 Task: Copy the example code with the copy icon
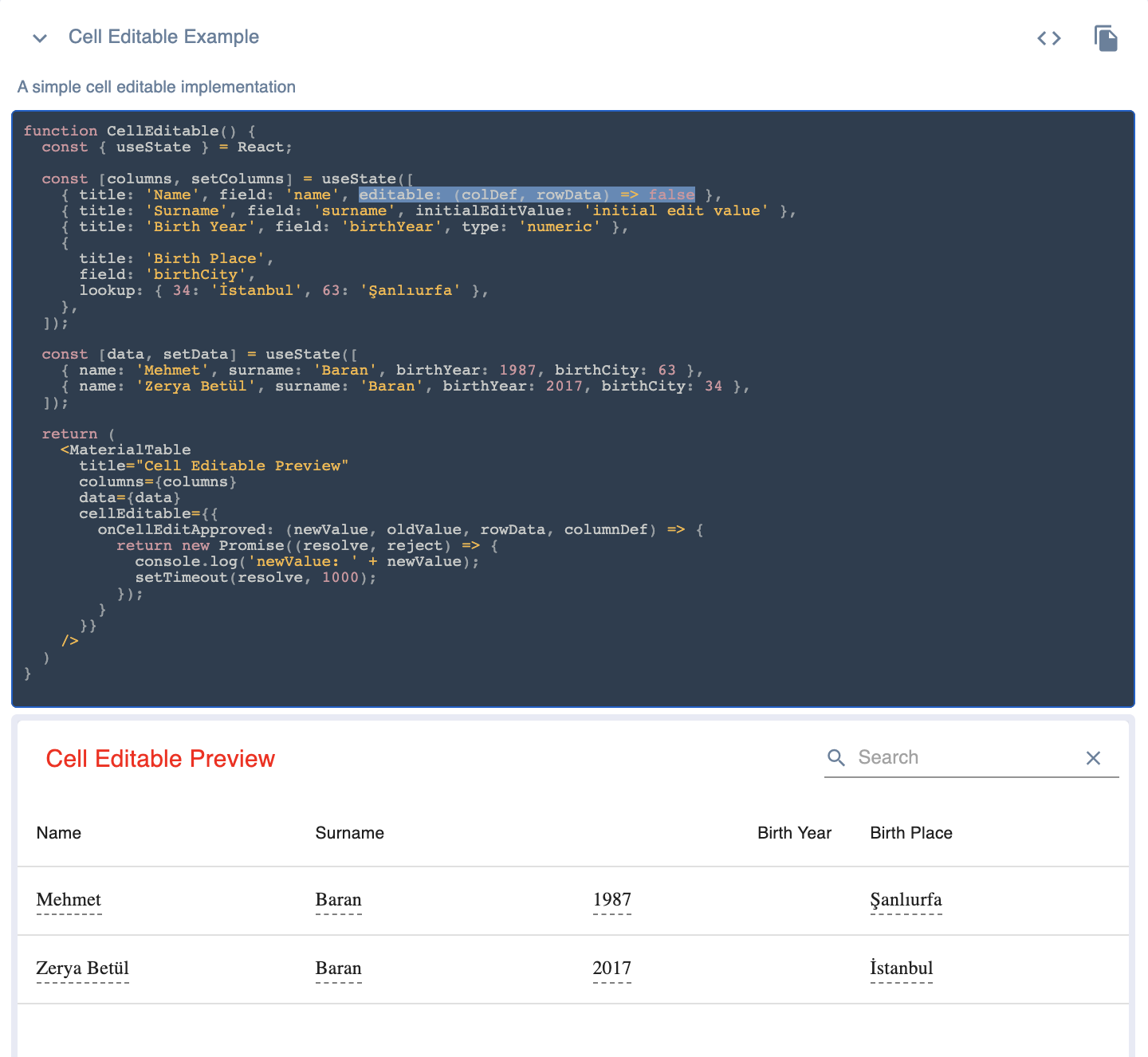[1107, 37]
